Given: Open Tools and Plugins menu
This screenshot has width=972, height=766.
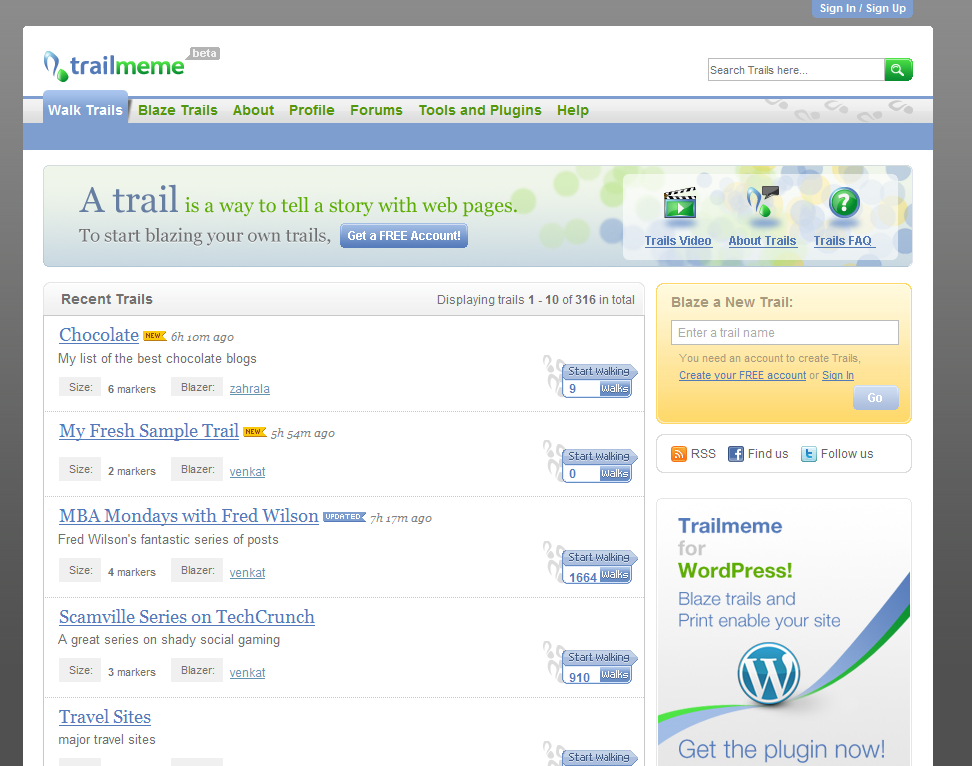Looking at the screenshot, I should [480, 110].
